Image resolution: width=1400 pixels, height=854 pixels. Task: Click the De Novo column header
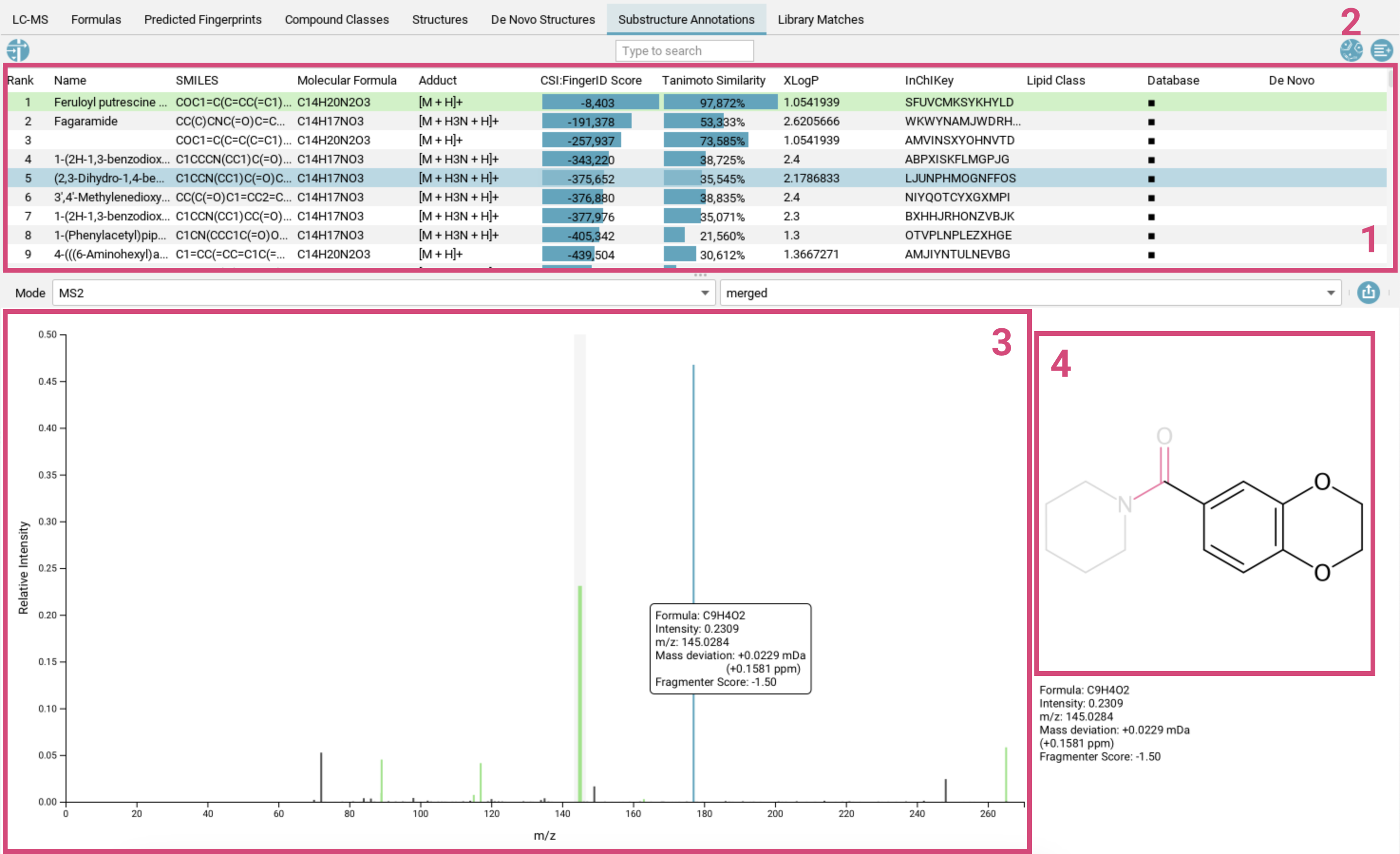tap(1291, 80)
